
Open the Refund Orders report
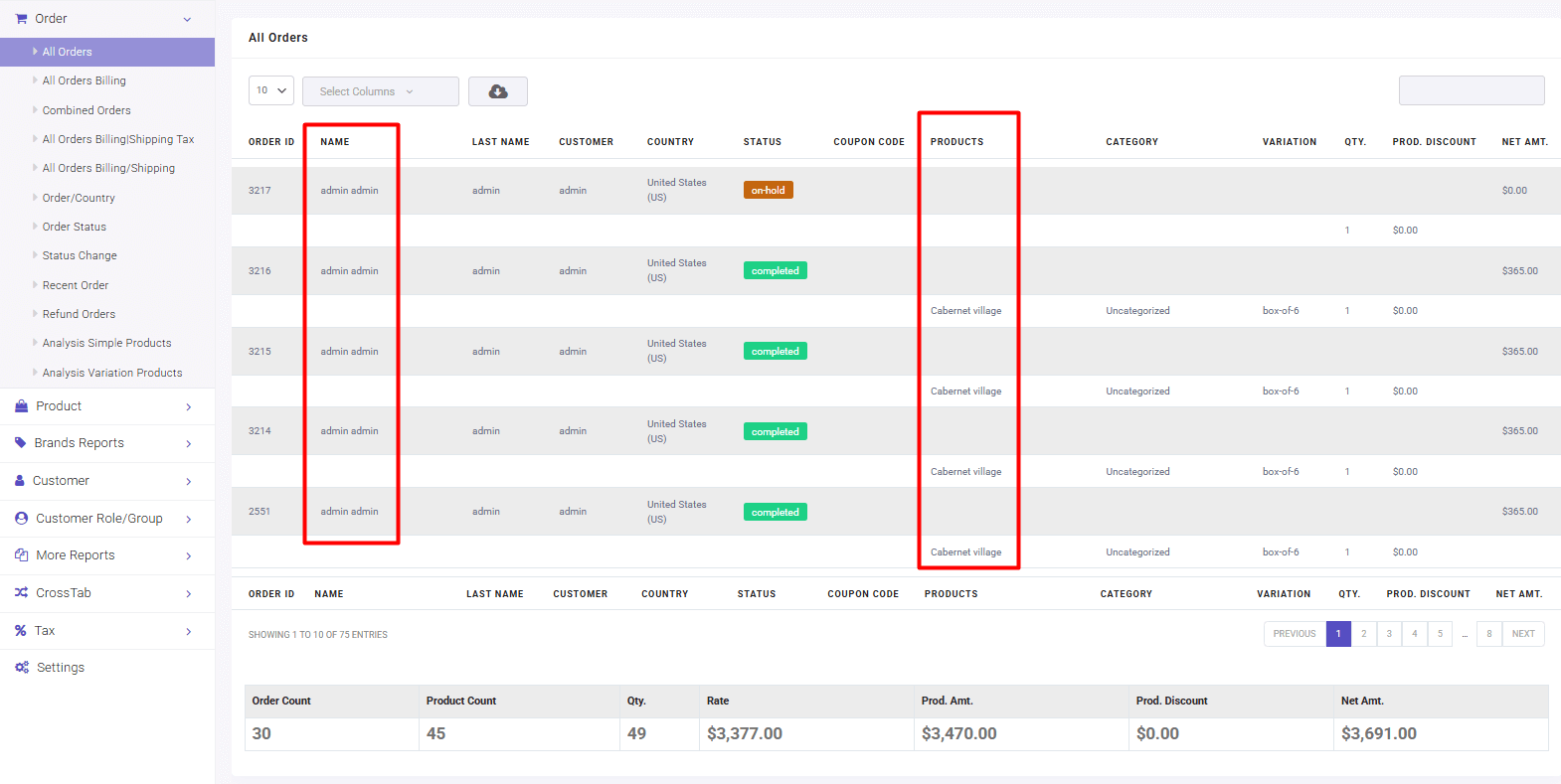[79, 314]
